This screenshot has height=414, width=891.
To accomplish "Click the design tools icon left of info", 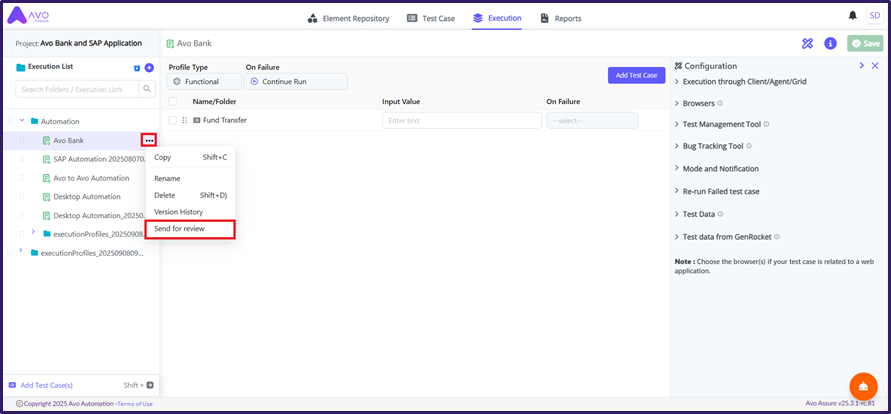I will [x=808, y=44].
